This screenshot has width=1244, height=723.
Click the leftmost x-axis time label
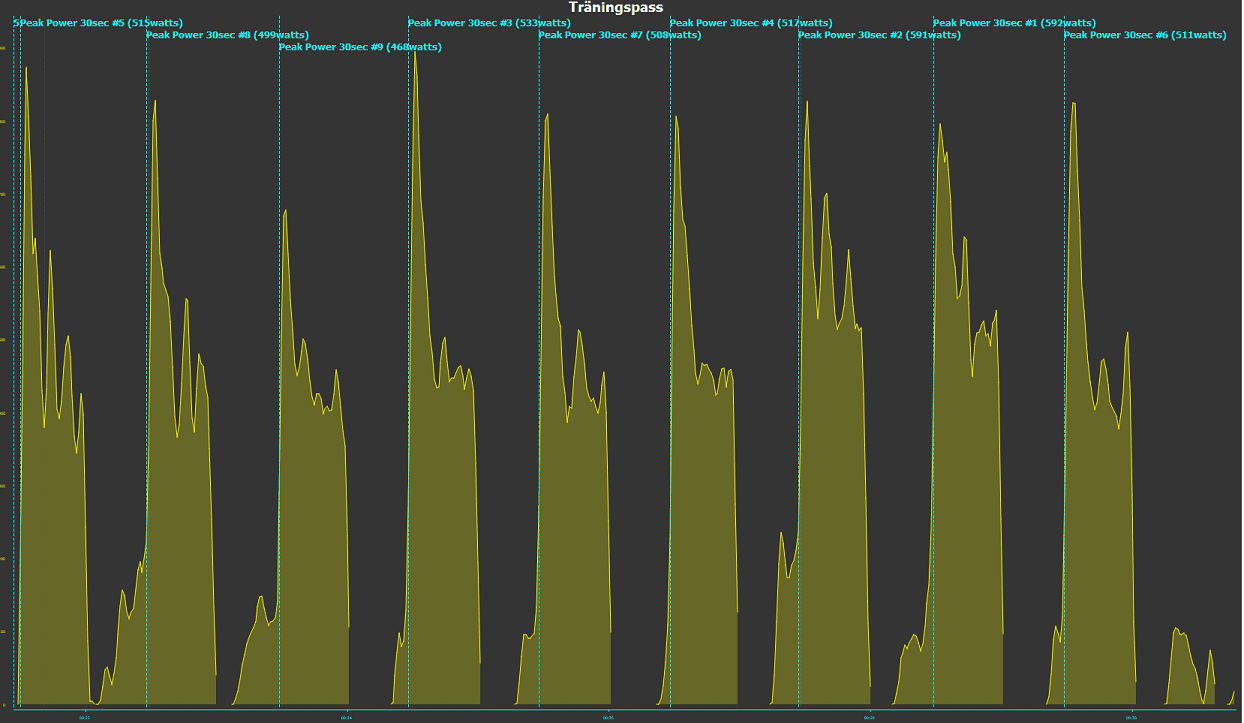coord(84,716)
